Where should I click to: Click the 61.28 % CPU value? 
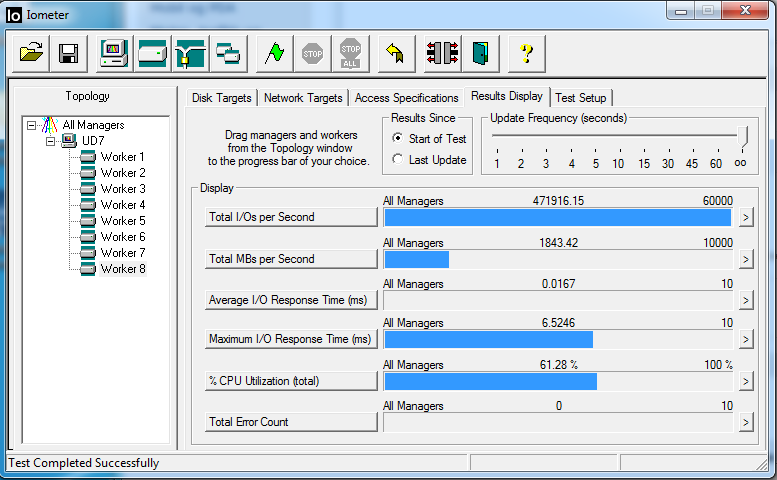pos(558,365)
